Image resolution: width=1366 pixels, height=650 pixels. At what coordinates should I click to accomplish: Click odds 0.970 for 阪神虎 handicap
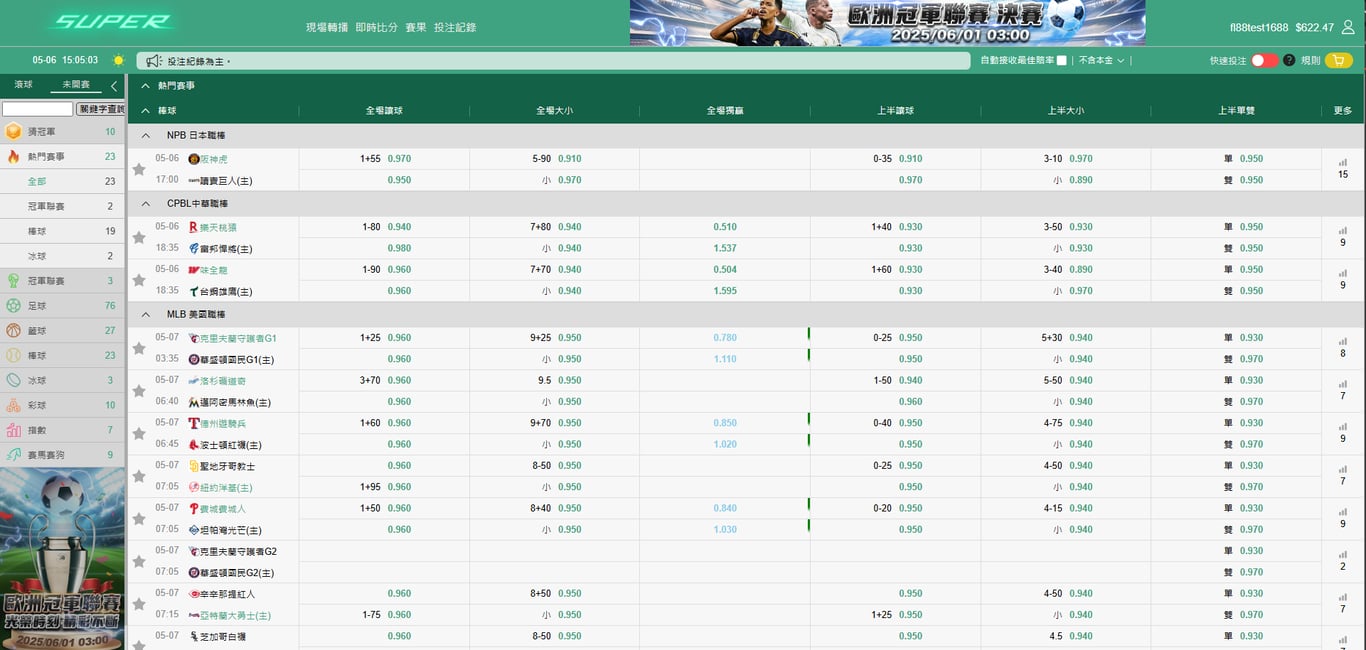point(399,159)
